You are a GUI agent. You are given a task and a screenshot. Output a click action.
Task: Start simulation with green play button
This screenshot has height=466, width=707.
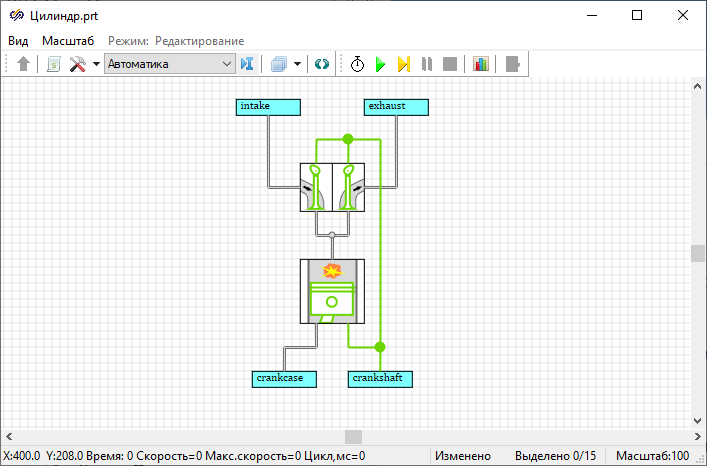pyautogui.click(x=380, y=64)
